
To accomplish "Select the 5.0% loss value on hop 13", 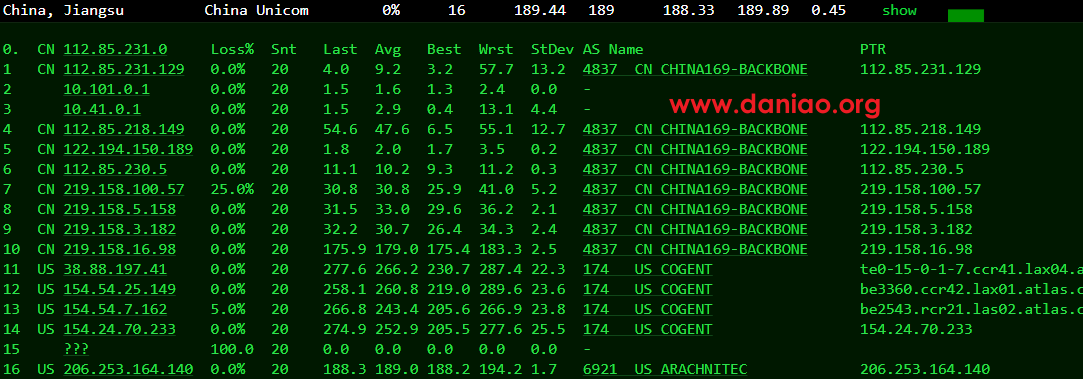I will (228, 310).
